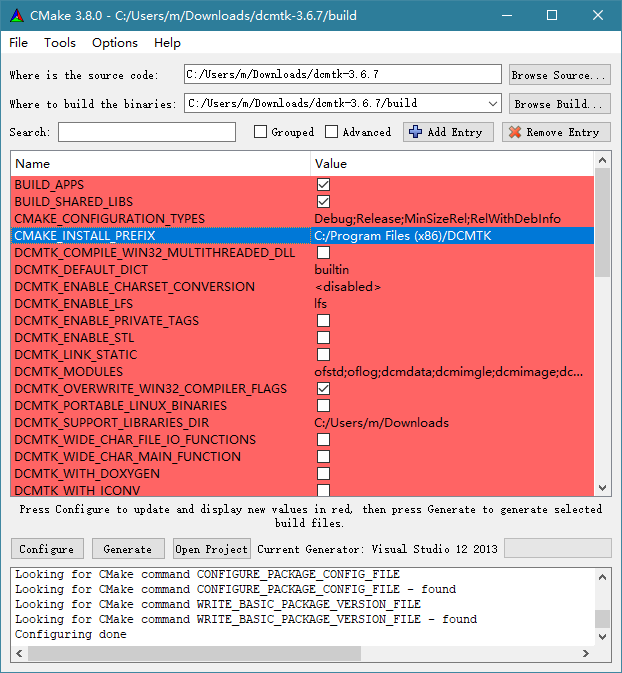The image size is (622, 673).
Task: Uncheck the BUILD_APPS option
Action: tap(323, 185)
